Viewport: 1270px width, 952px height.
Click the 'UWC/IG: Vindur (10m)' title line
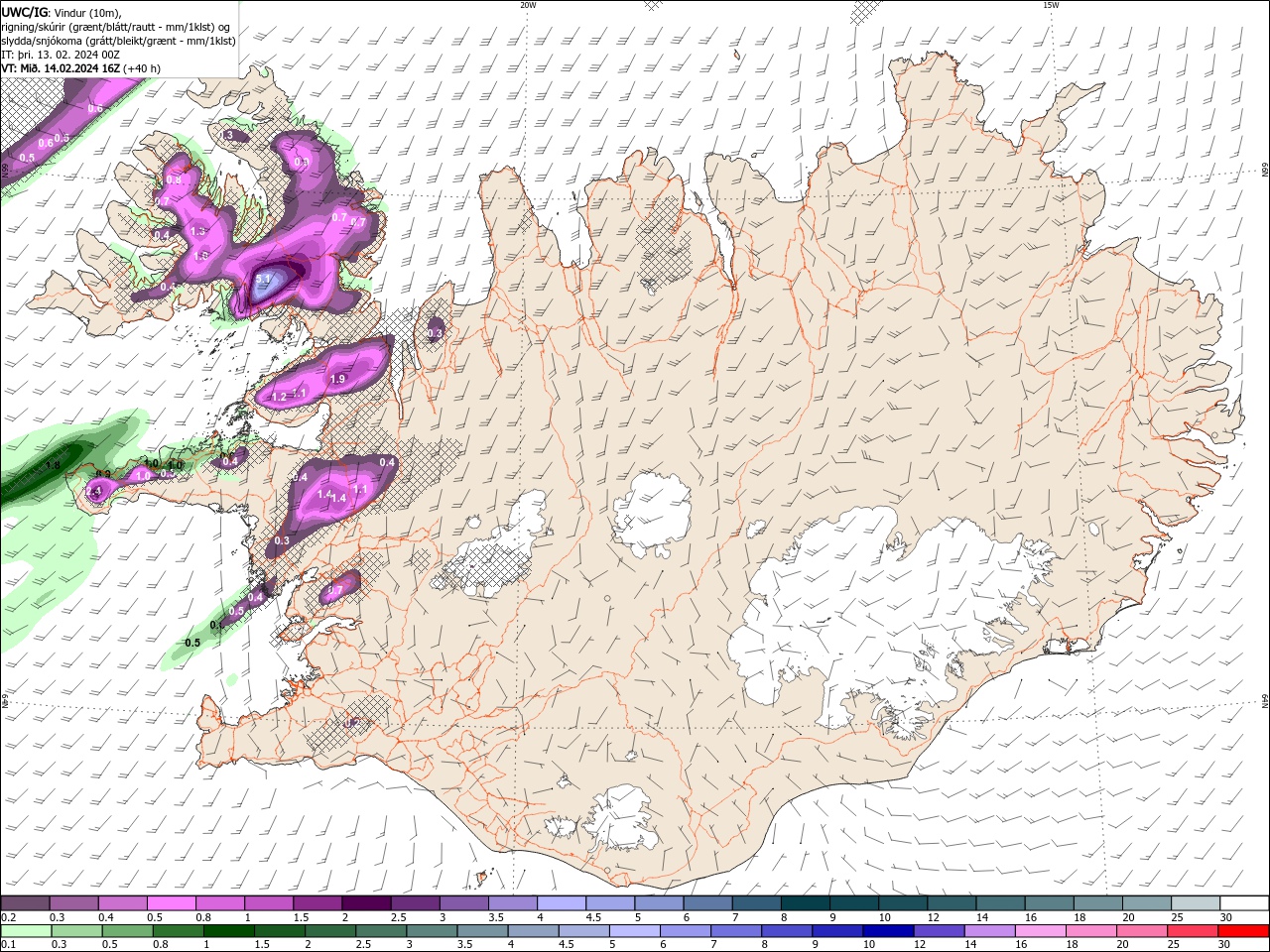[61, 12]
